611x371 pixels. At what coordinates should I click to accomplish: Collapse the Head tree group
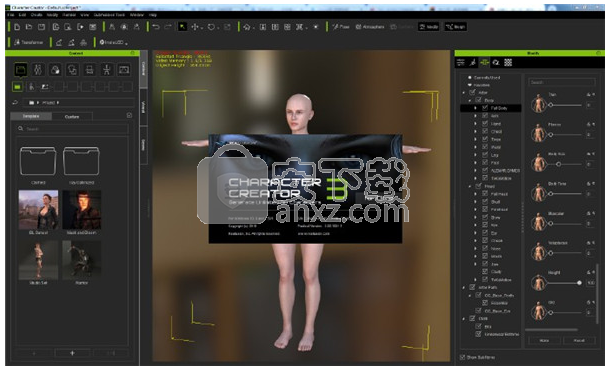click(x=470, y=186)
